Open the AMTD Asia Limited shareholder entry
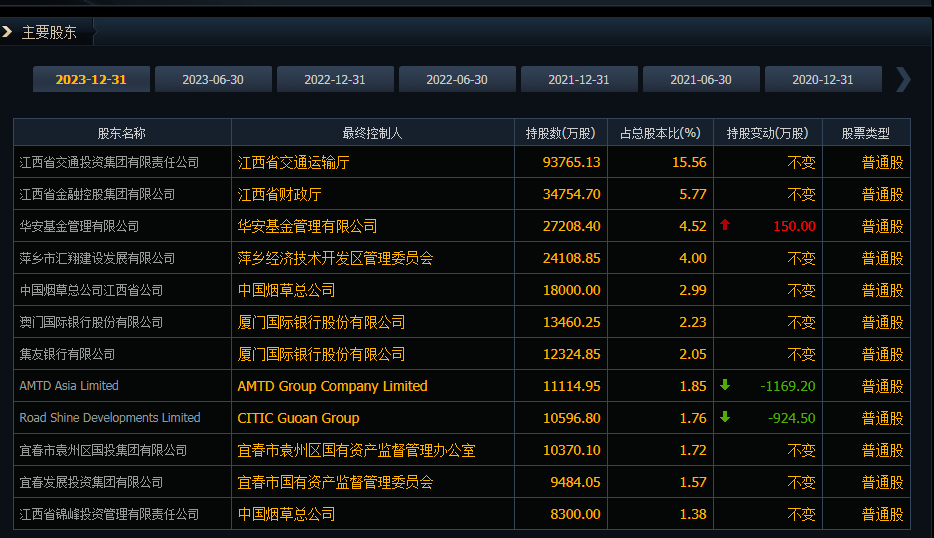 (69, 386)
